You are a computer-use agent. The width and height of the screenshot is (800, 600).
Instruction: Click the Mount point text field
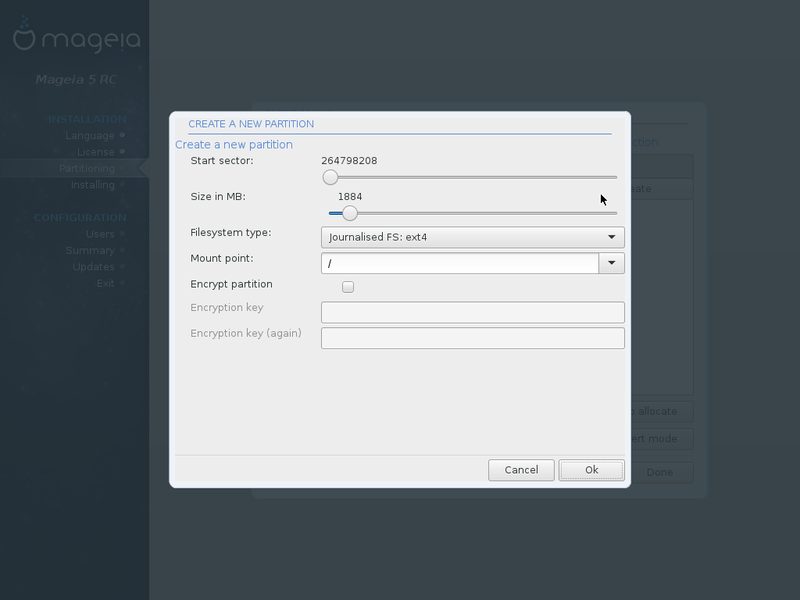point(460,263)
